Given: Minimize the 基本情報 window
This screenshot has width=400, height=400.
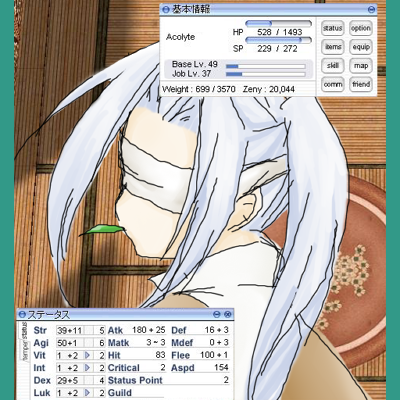Looking at the screenshot, I should [x=371, y=9].
